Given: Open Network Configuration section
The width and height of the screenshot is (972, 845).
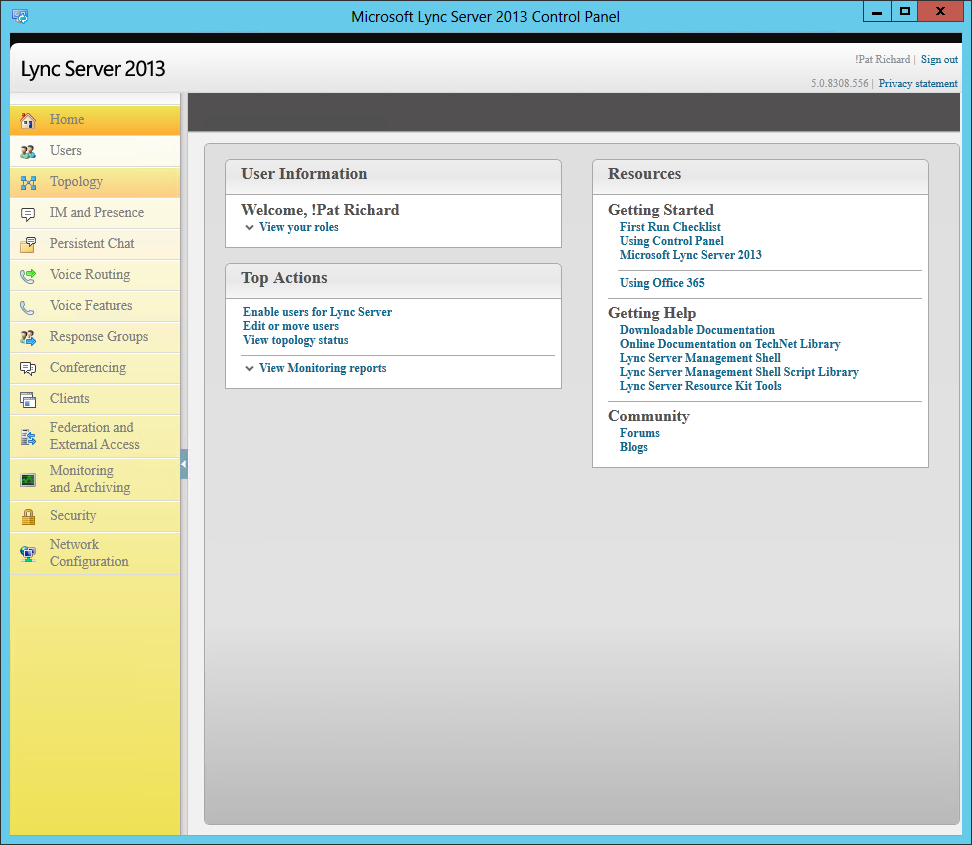Looking at the screenshot, I should coord(95,553).
